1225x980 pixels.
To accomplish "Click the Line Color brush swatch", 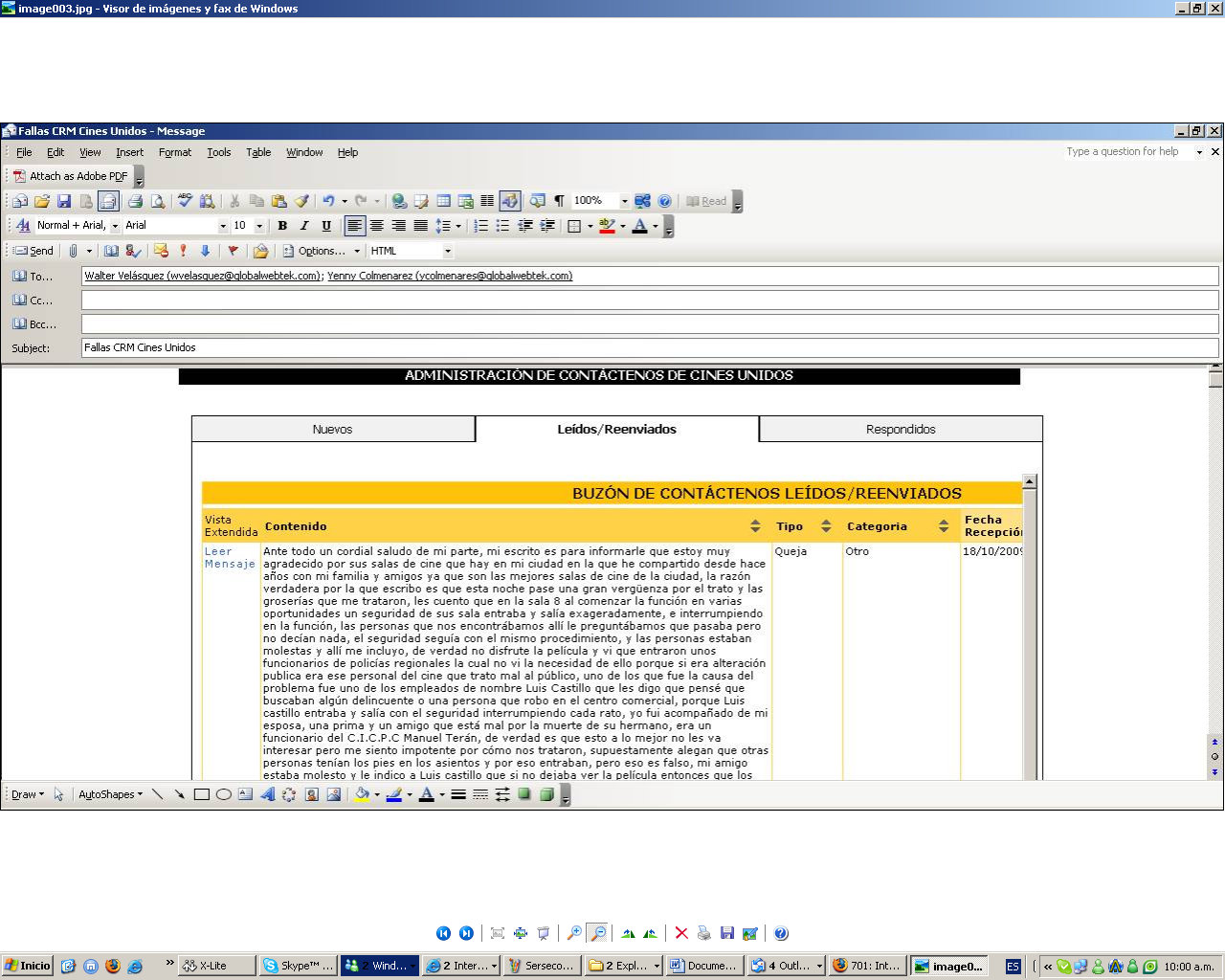I will pyautogui.click(x=394, y=794).
